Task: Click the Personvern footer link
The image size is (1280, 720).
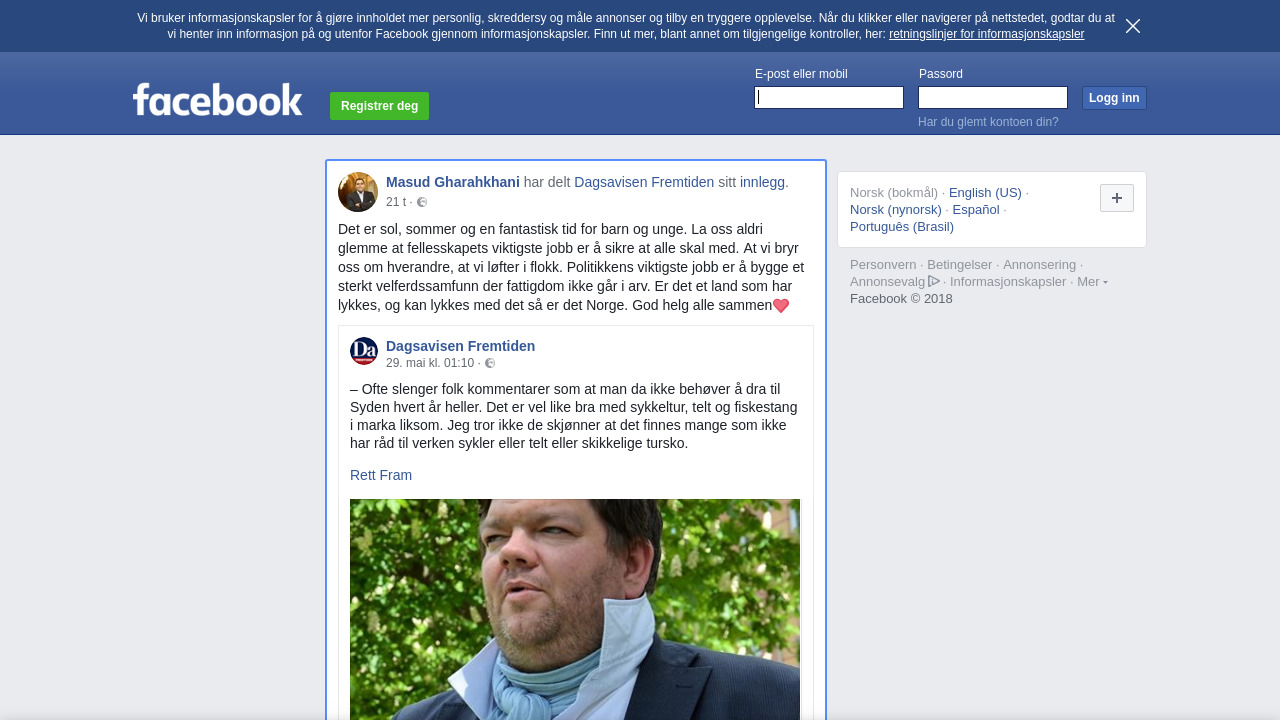Action: [883, 265]
